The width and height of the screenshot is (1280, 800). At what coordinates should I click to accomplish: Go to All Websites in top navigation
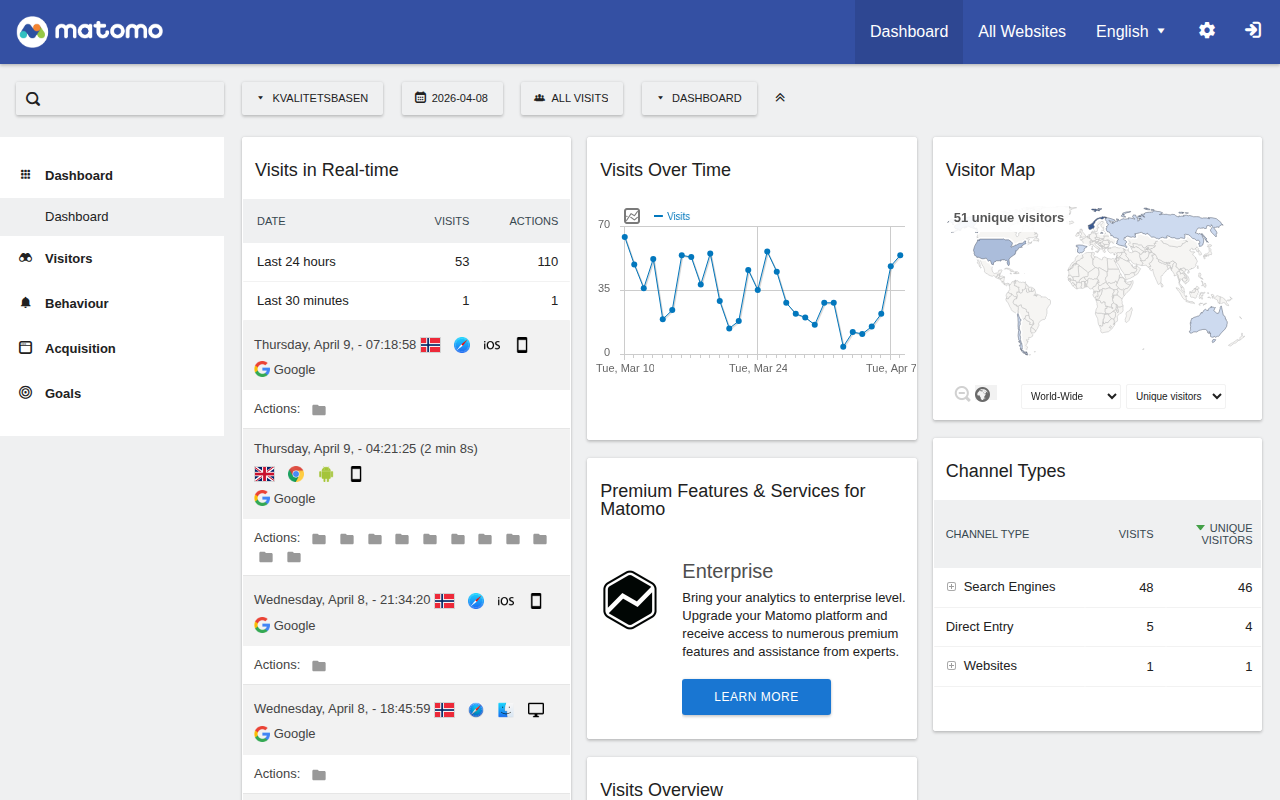1021,31
